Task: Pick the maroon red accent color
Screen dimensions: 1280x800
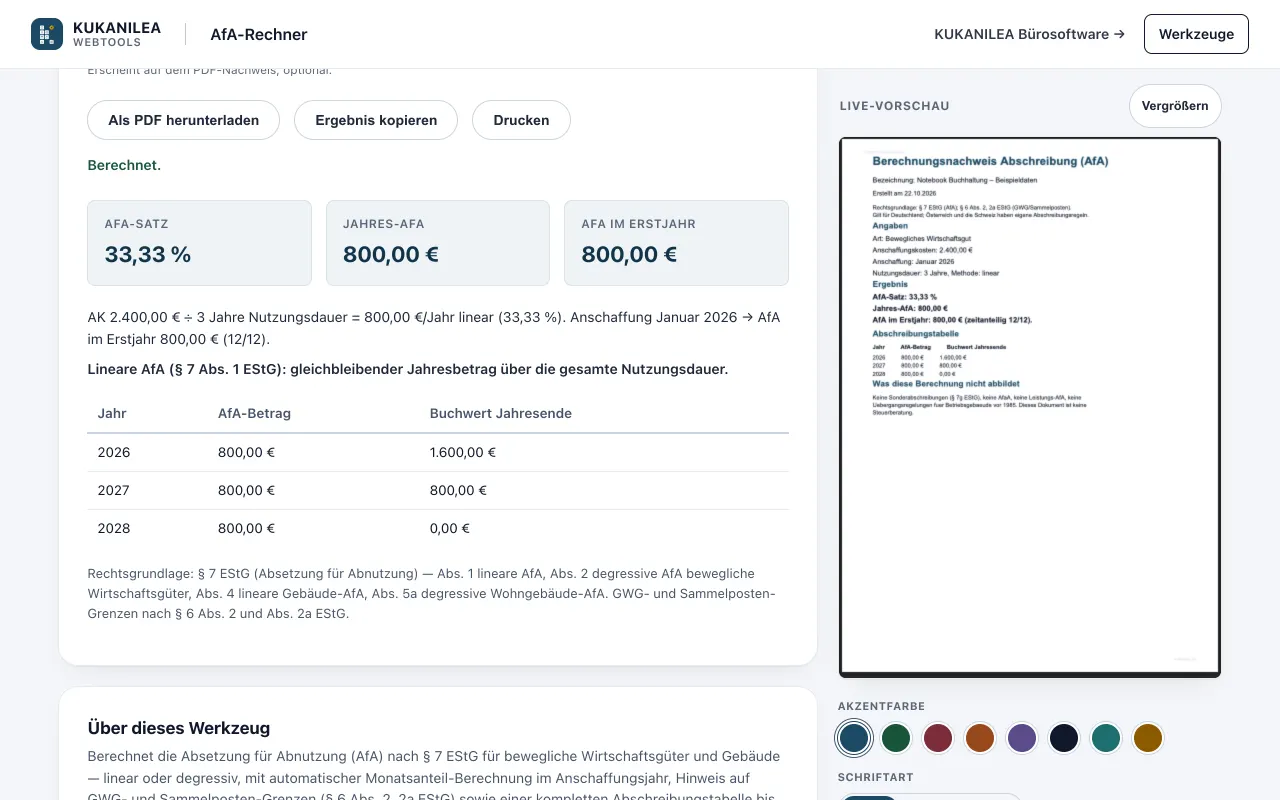Action: (938, 738)
